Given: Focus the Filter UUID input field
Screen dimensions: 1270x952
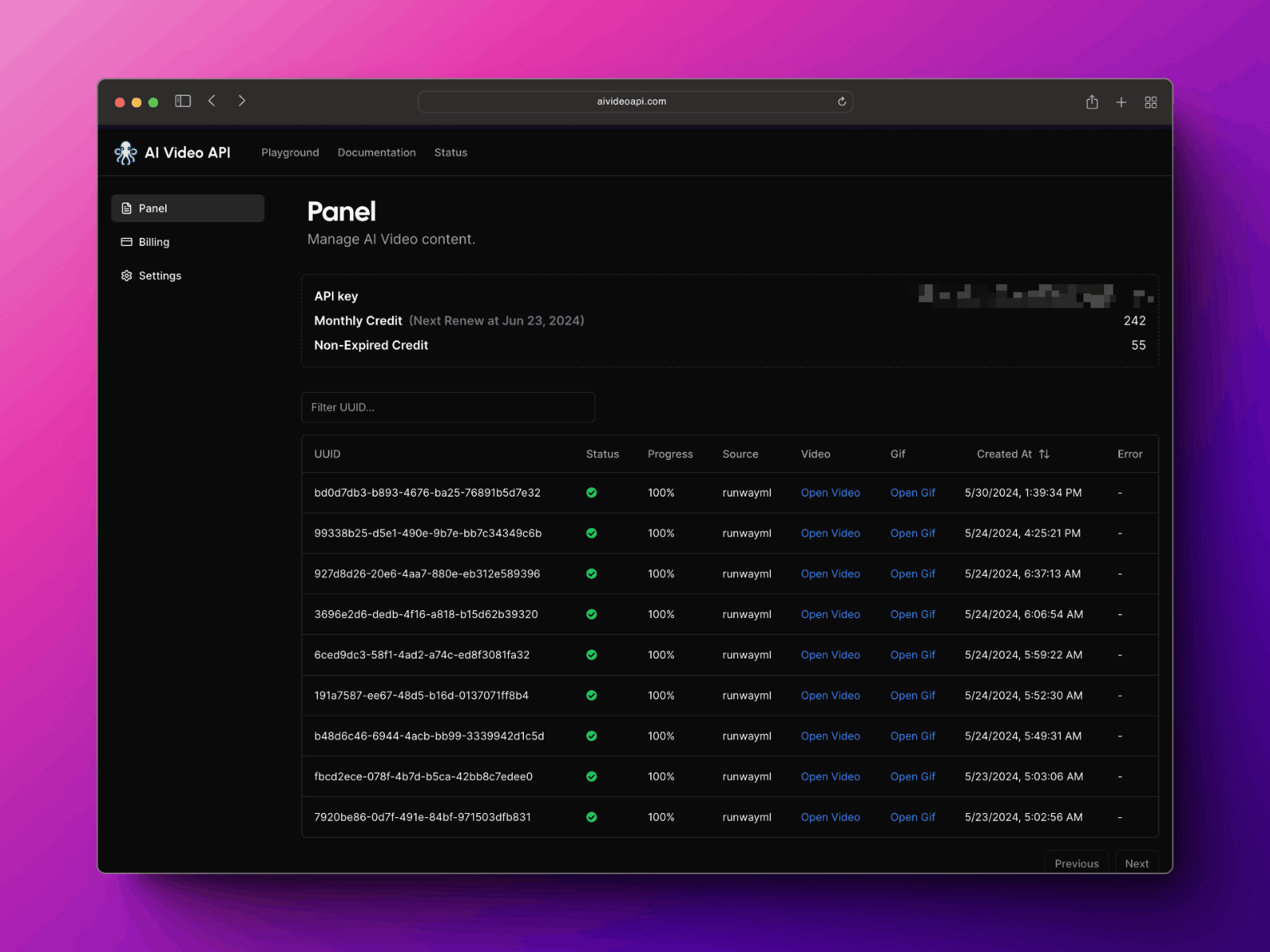Looking at the screenshot, I should (x=448, y=408).
